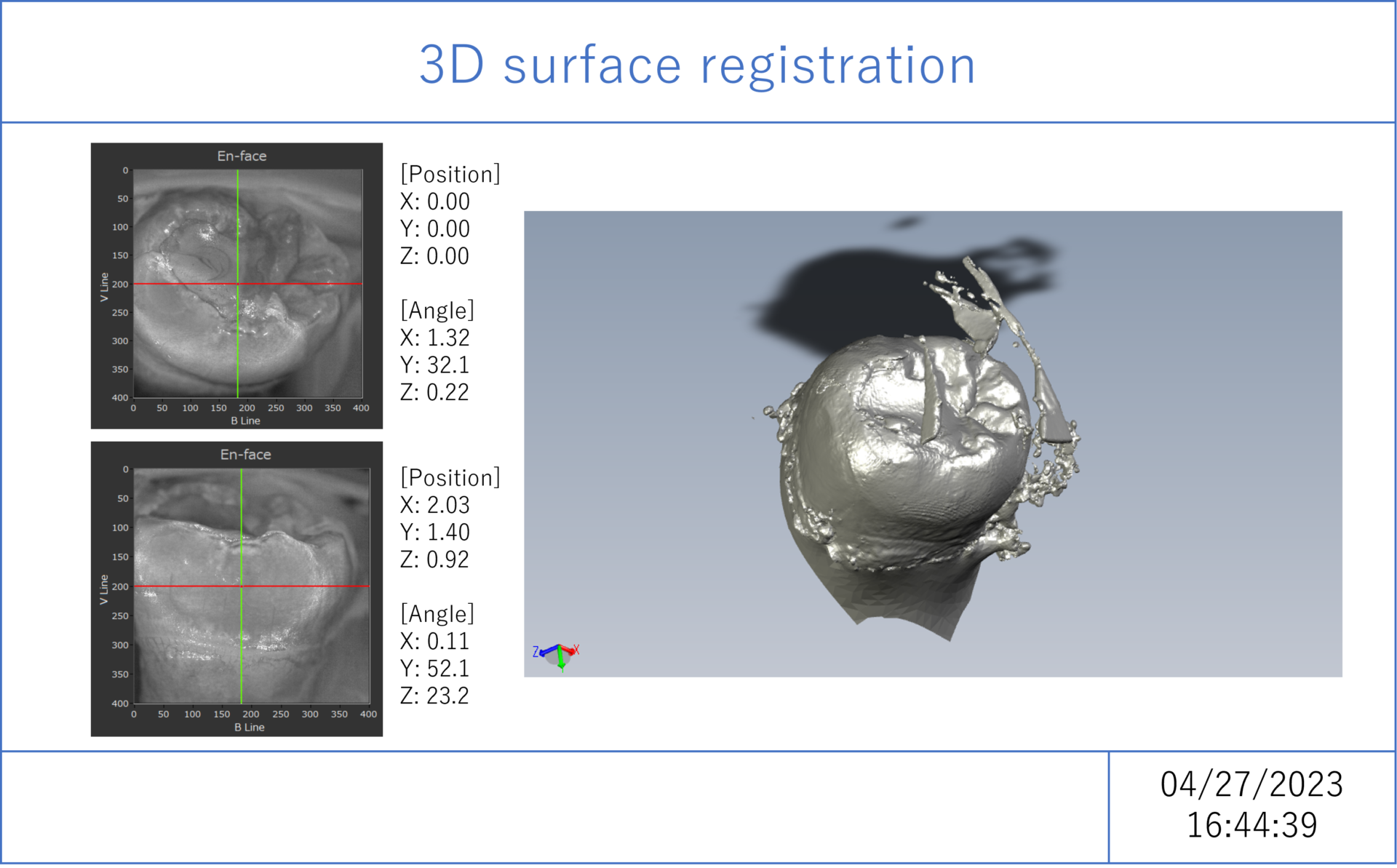Viewport: 1397px width, 868px height.
Task: Select the top En-face image plot
Action: point(247,284)
